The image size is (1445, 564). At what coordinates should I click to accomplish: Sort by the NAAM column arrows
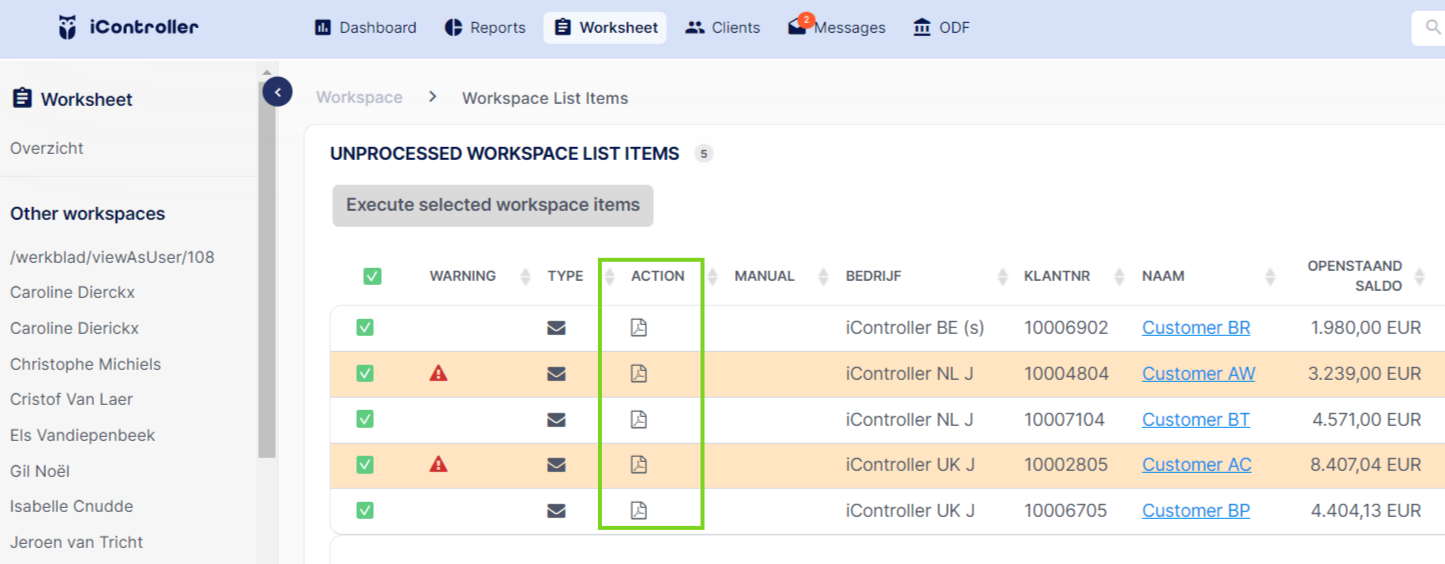(1270, 276)
